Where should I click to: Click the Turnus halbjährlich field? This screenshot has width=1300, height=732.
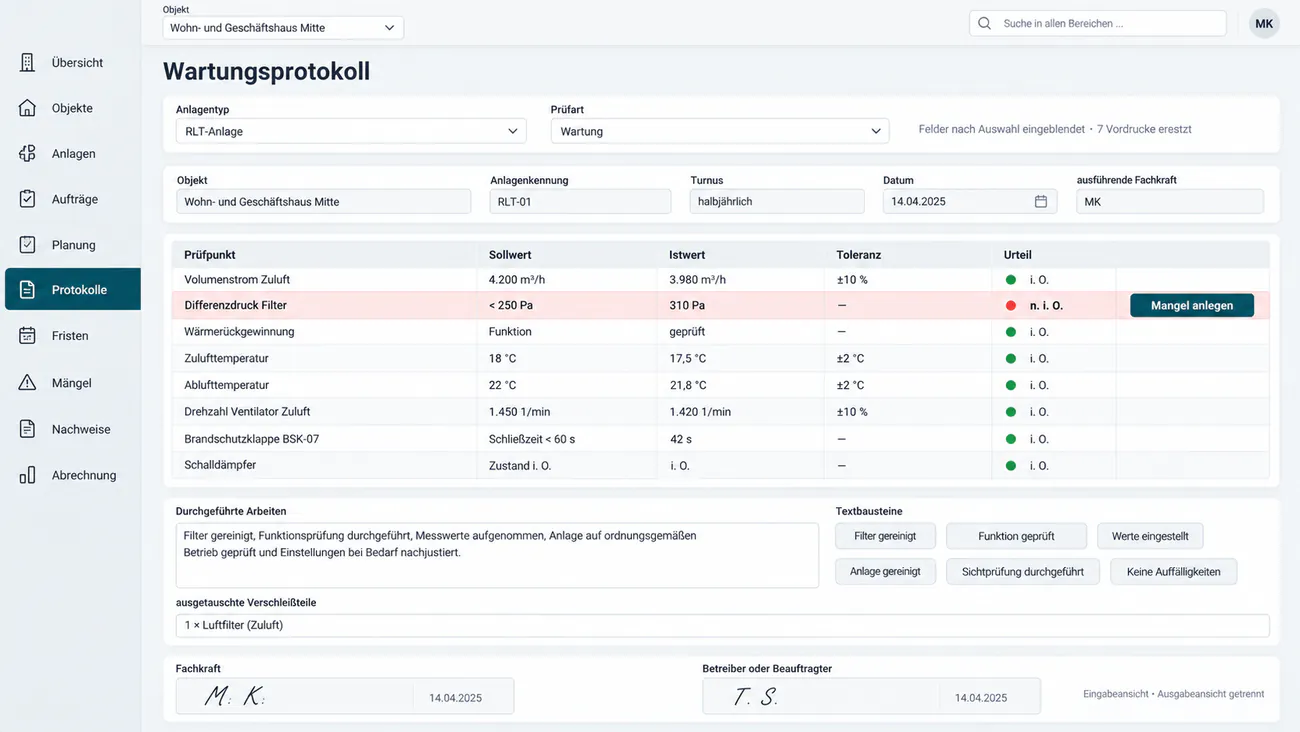777,201
